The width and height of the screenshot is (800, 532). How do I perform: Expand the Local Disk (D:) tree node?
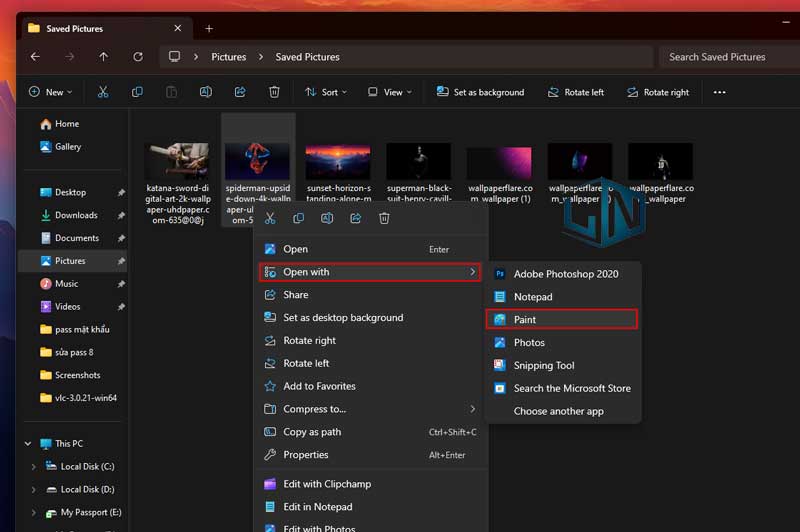click(34, 489)
